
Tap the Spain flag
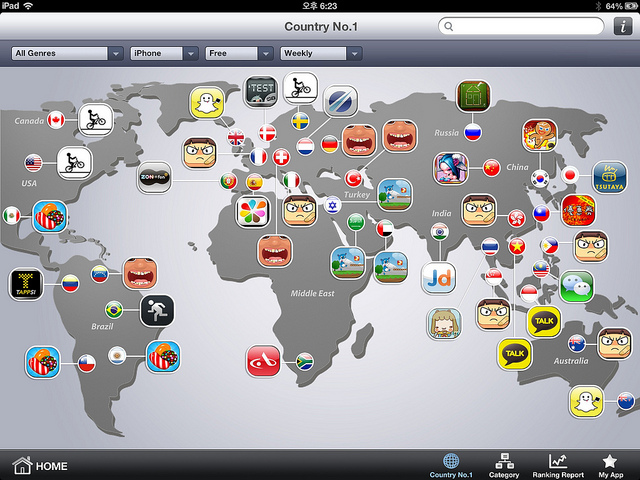tap(255, 182)
